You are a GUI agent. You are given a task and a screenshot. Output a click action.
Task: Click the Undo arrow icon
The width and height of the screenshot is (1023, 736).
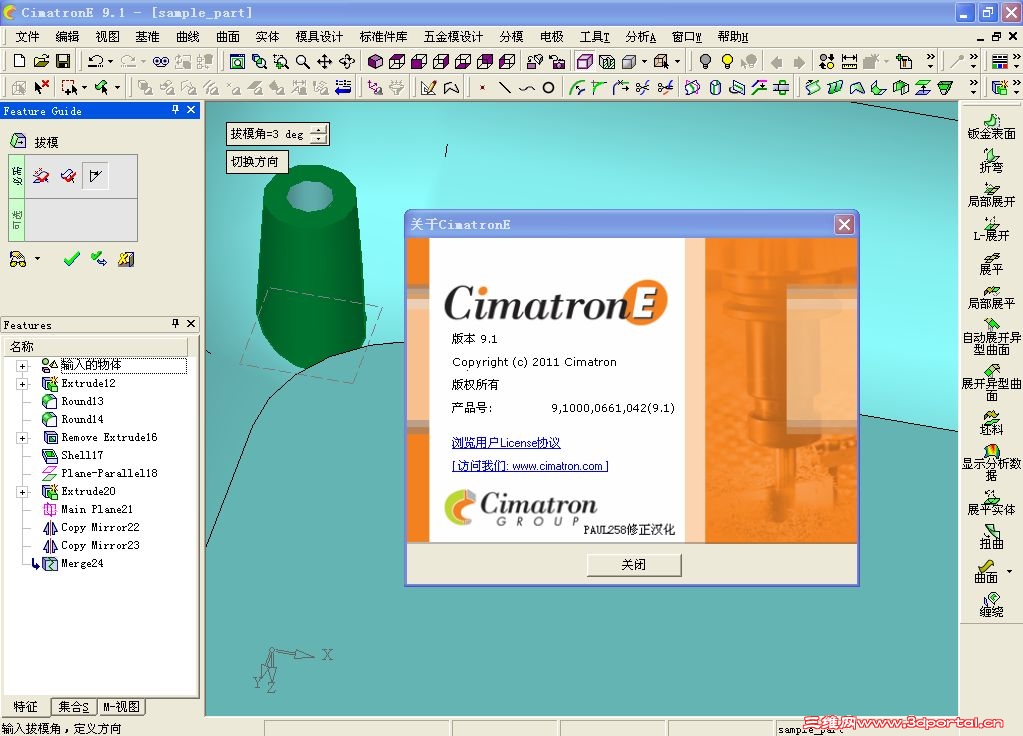95,61
